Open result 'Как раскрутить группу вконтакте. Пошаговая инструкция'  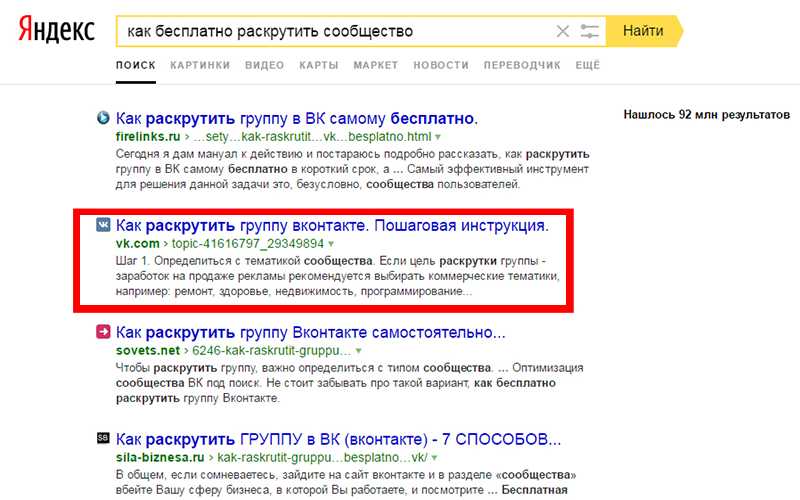point(332,225)
